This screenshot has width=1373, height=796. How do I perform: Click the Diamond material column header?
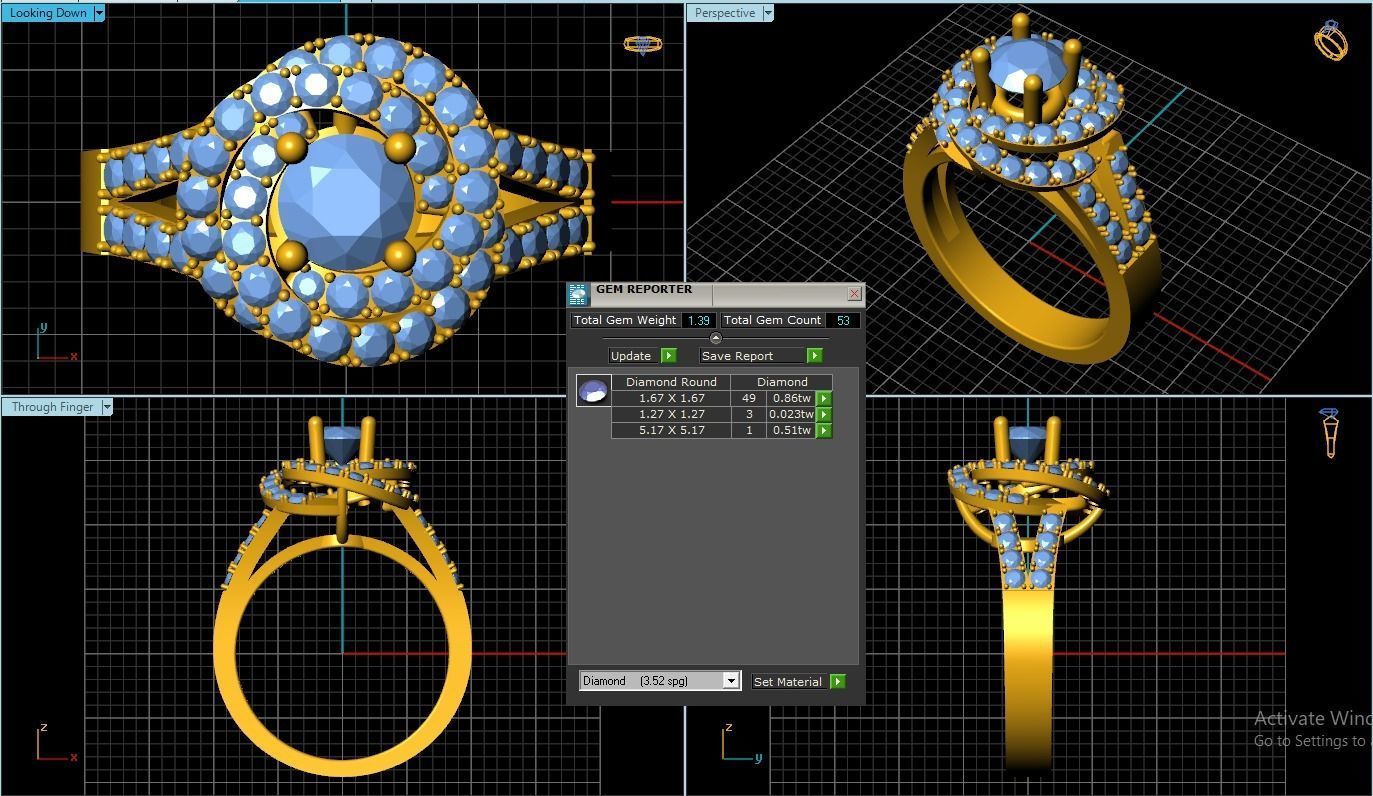point(782,382)
